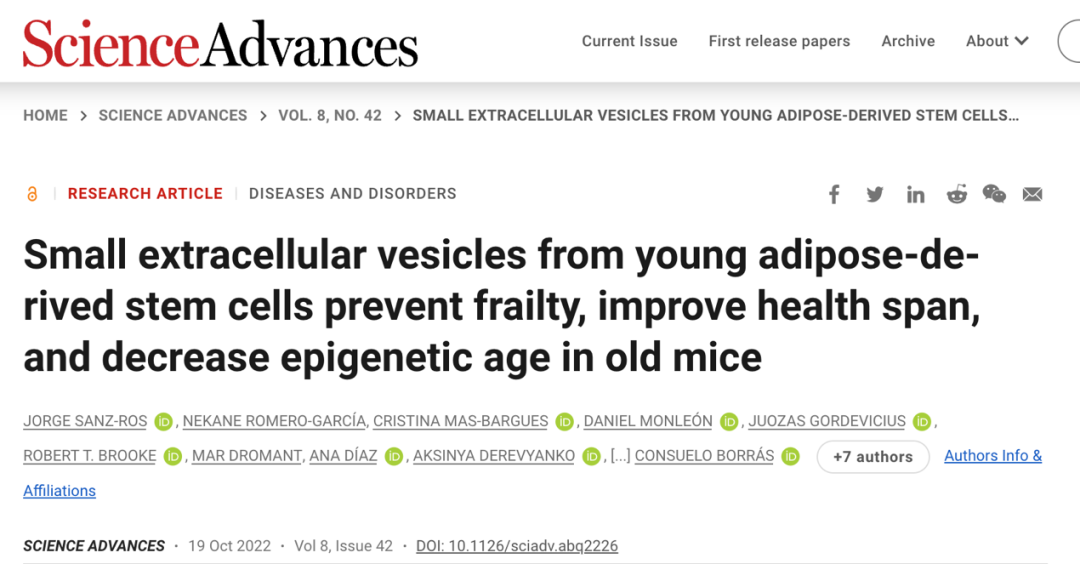Share article on Facebook

pos(834,194)
